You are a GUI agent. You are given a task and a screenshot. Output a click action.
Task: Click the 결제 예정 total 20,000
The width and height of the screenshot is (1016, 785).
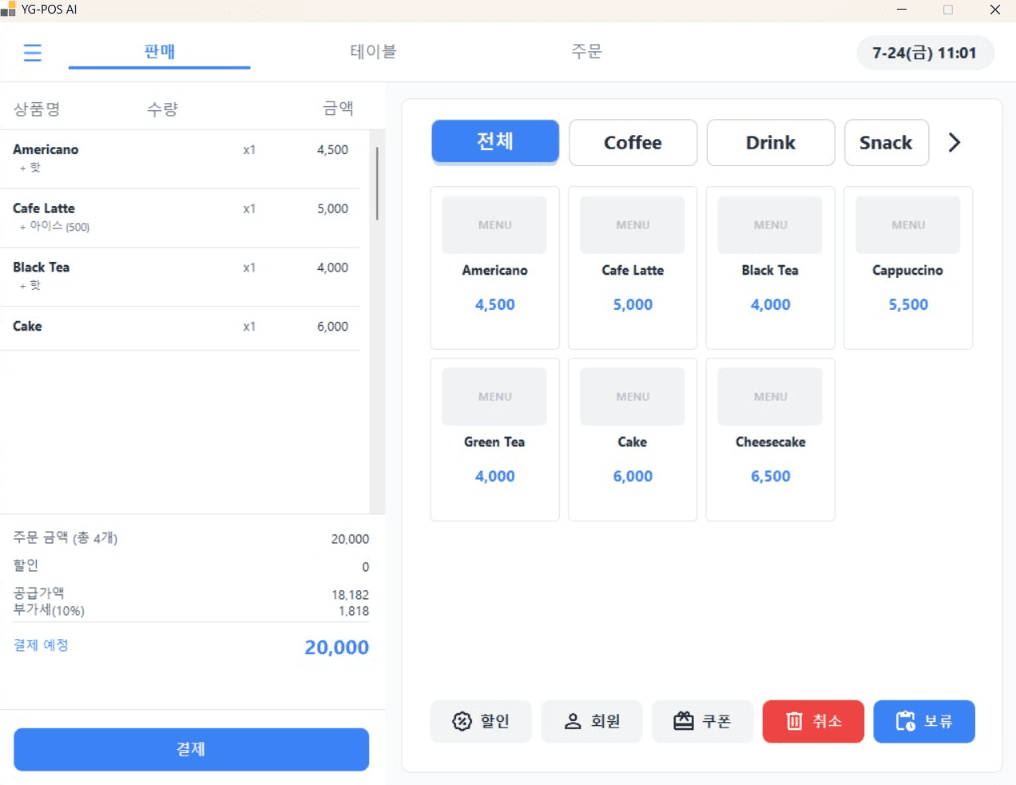pos(337,647)
